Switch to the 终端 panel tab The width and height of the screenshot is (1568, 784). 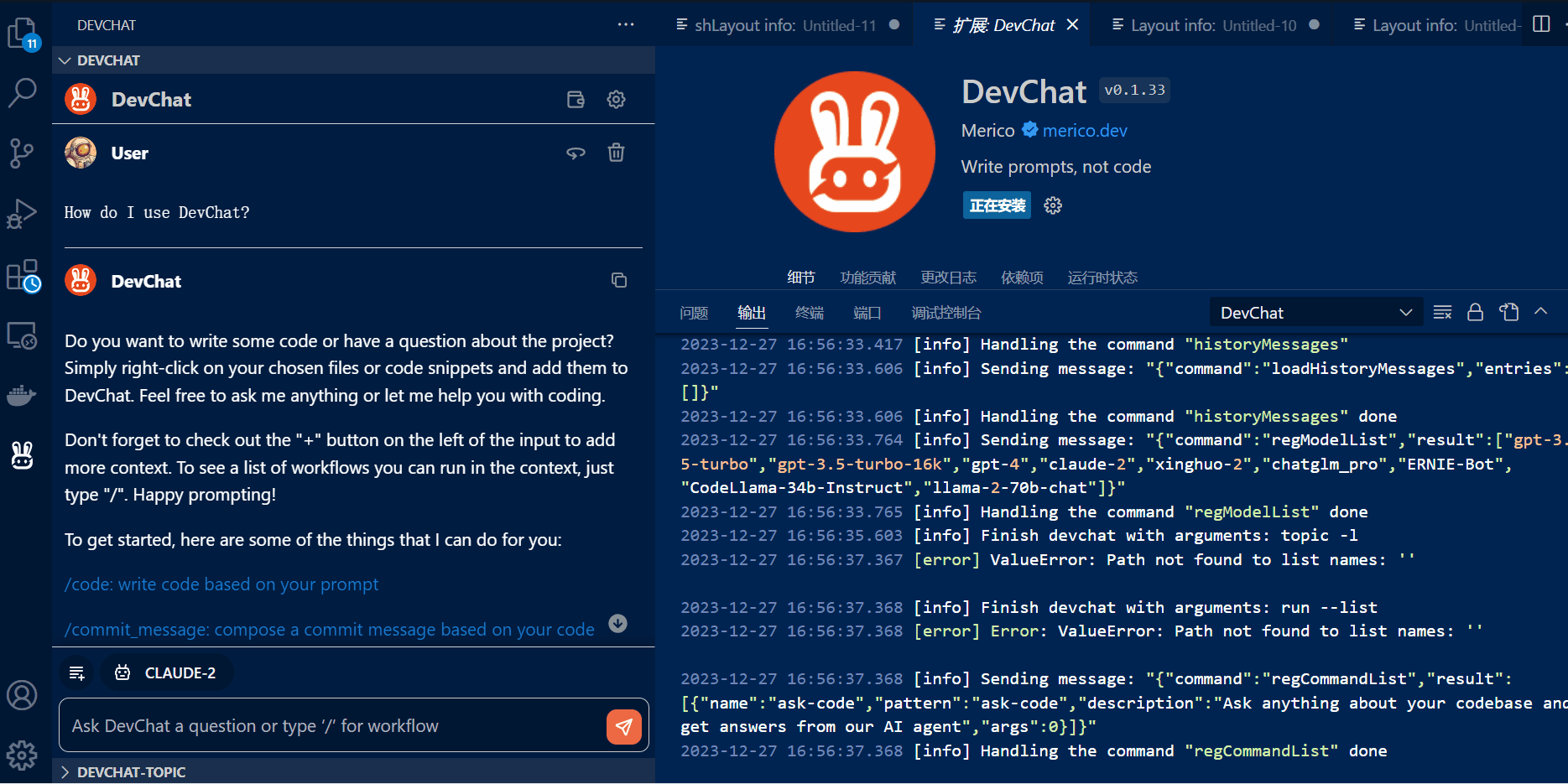click(810, 313)
